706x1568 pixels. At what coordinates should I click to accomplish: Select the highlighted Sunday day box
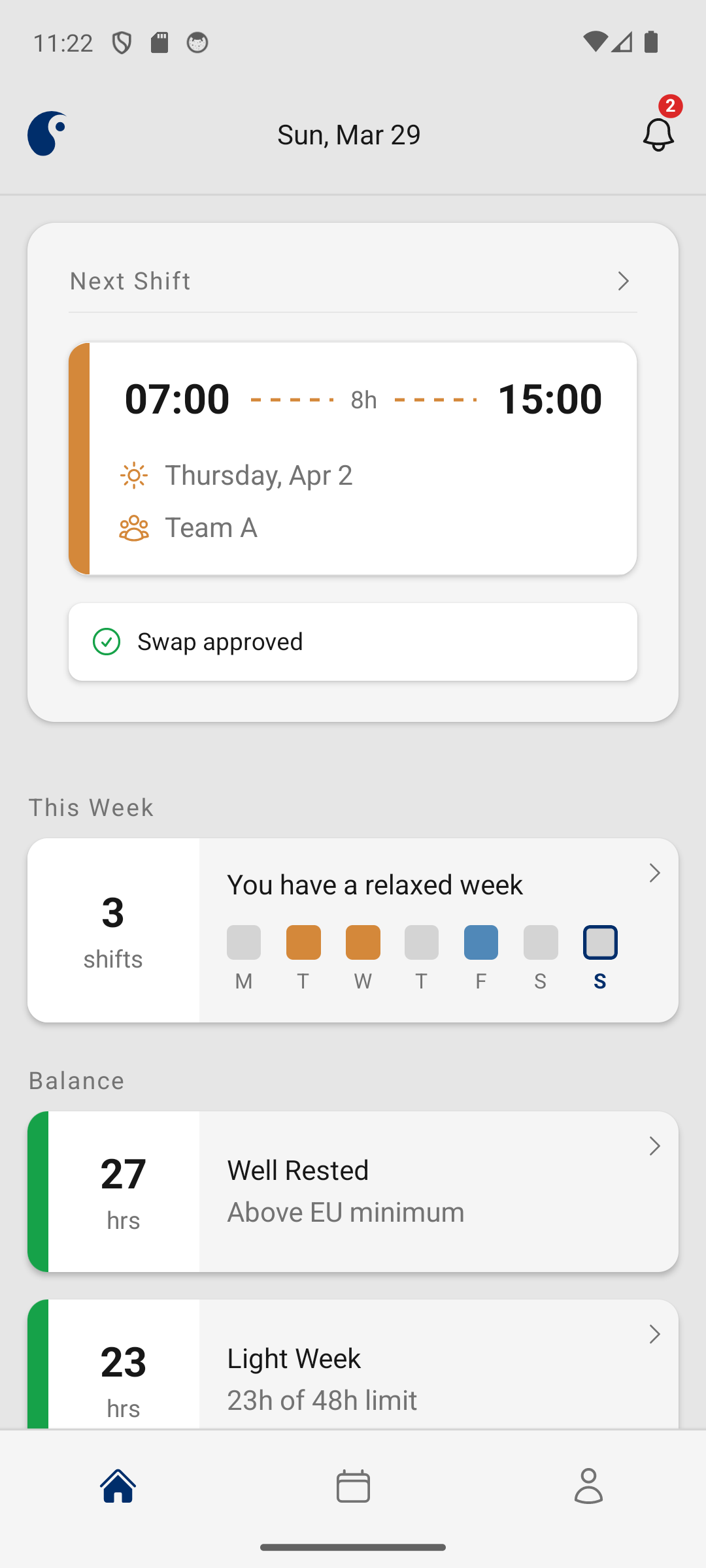600,943
